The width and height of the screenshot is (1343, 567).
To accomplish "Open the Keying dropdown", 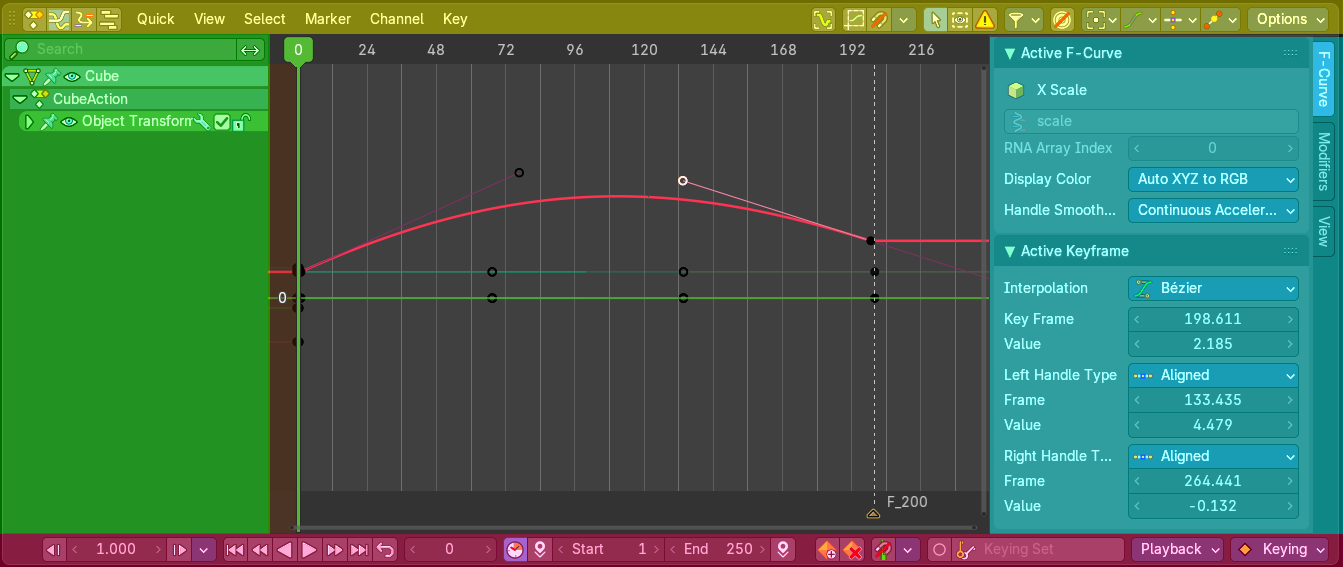I will 1280,549.
